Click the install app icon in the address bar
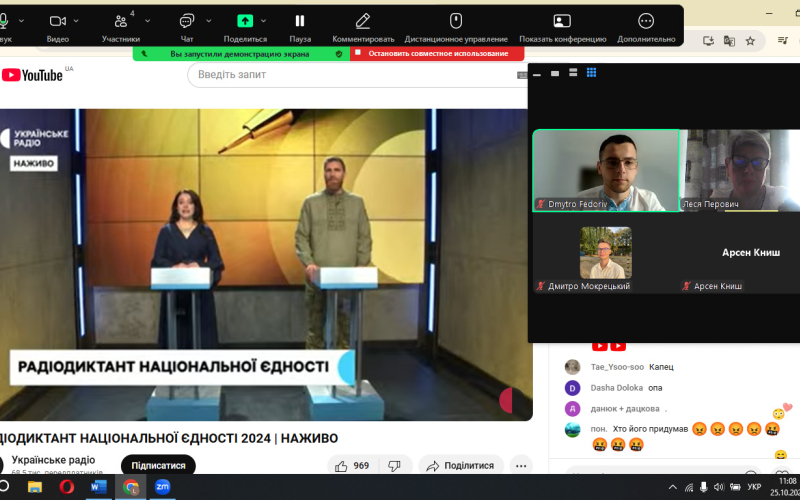 click(708, 41)
